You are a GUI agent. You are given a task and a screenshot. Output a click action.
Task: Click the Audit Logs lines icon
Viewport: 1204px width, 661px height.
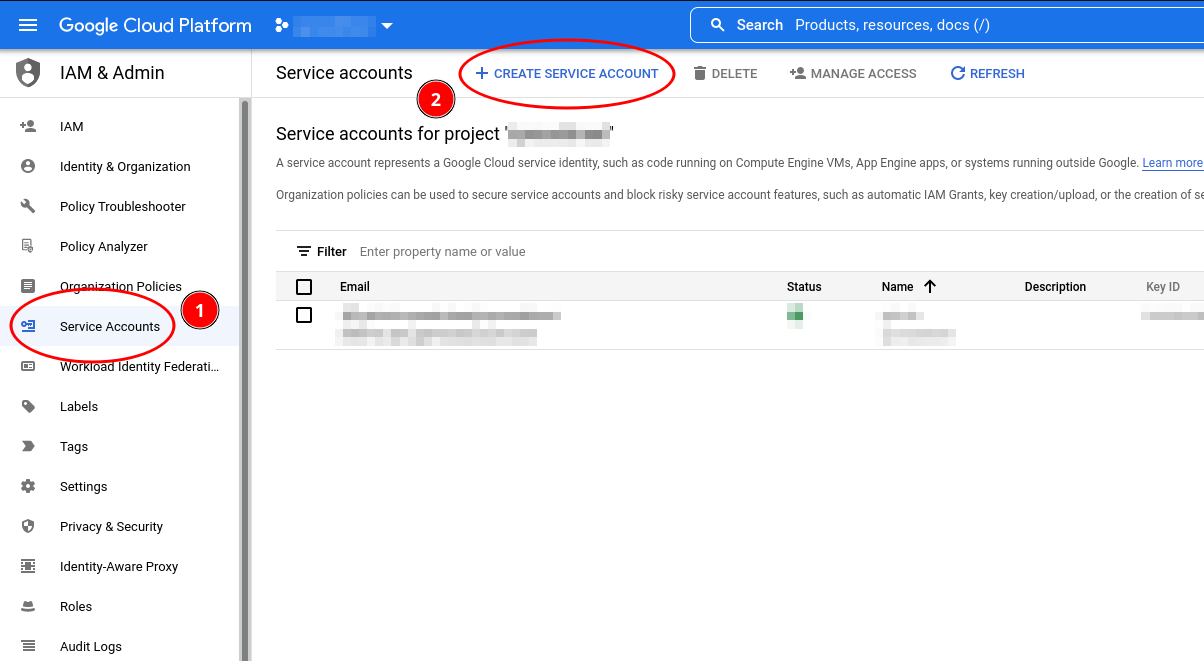[28, 646]
